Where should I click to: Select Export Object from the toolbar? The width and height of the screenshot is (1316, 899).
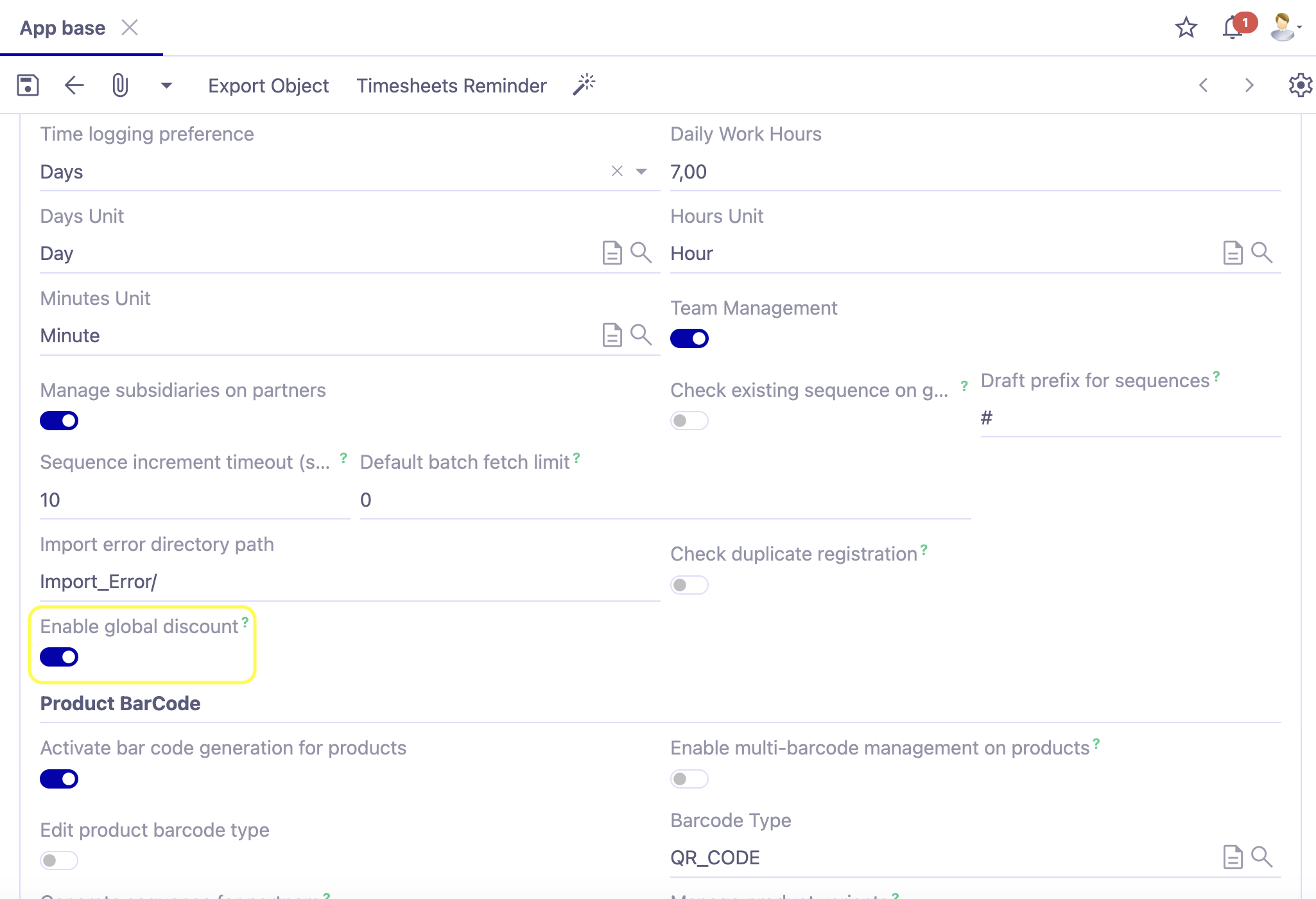[268, 85]
